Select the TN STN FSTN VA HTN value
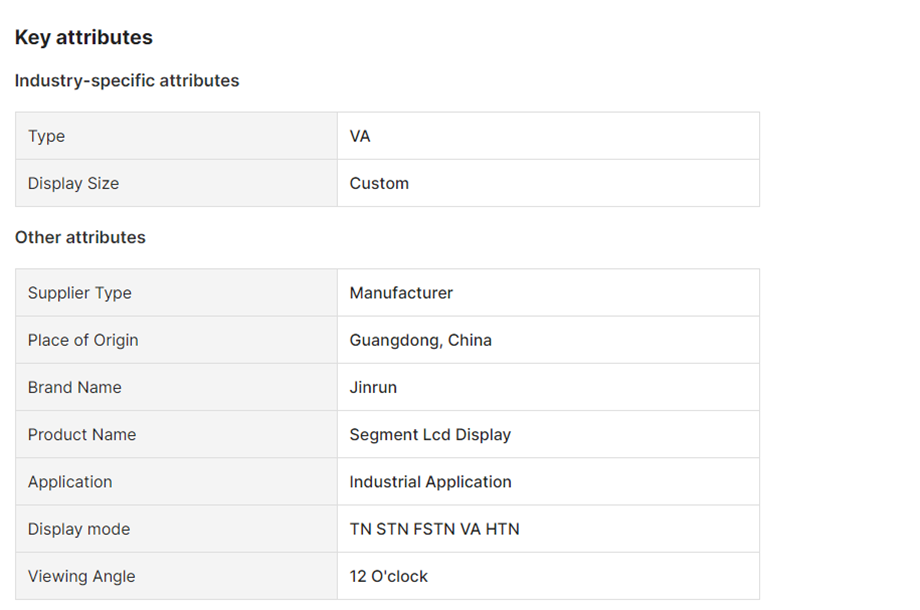The width and height of the screenshot is (920, 610). coord(434,529)
